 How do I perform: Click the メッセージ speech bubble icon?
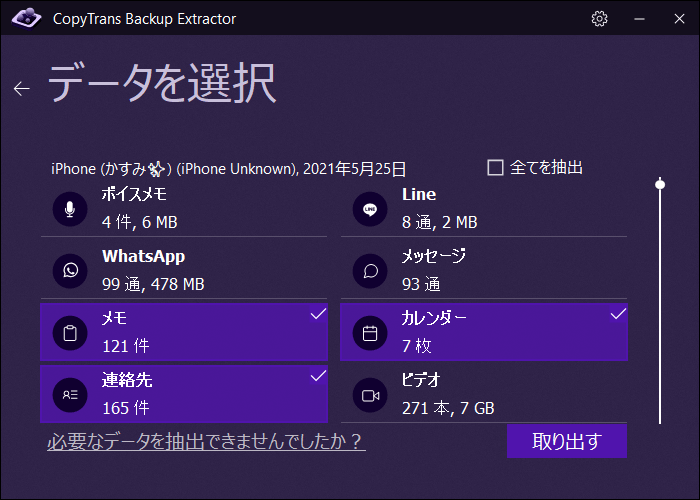tap(370, 271)
